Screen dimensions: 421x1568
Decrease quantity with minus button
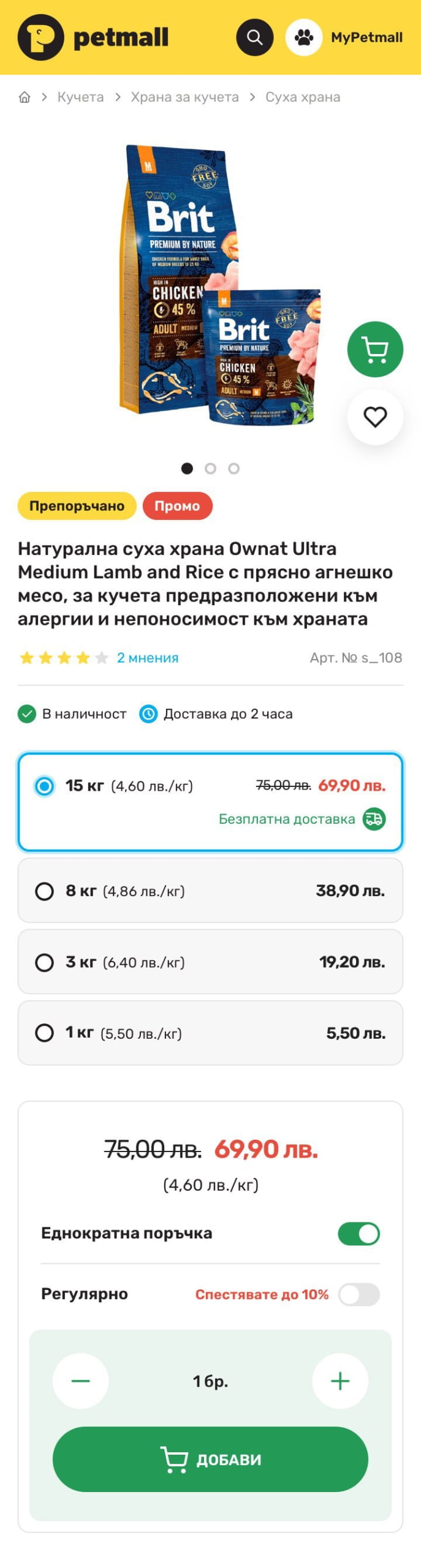[80, 1381]
